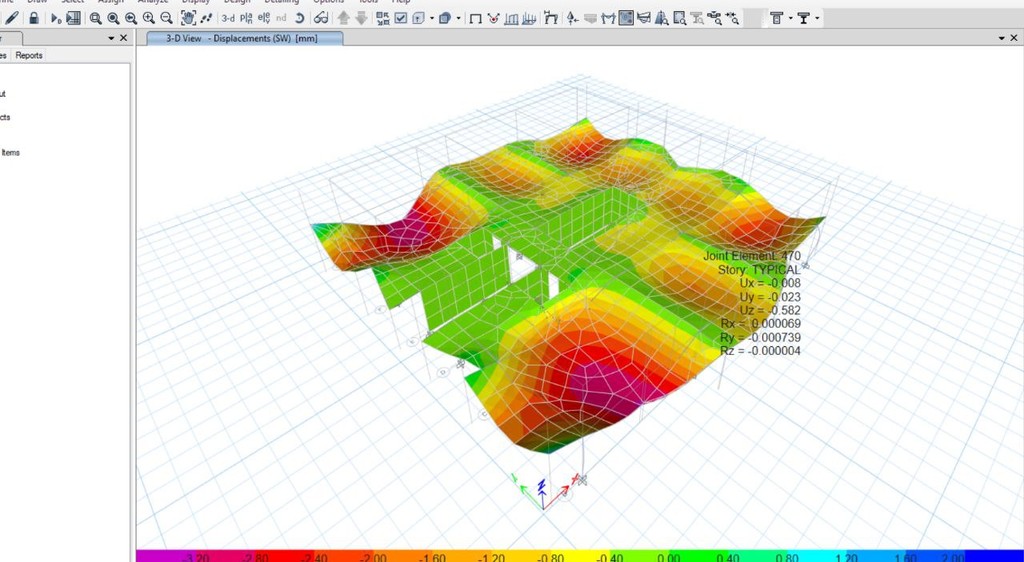Click the extrude view icon

(x=418, y=18)
